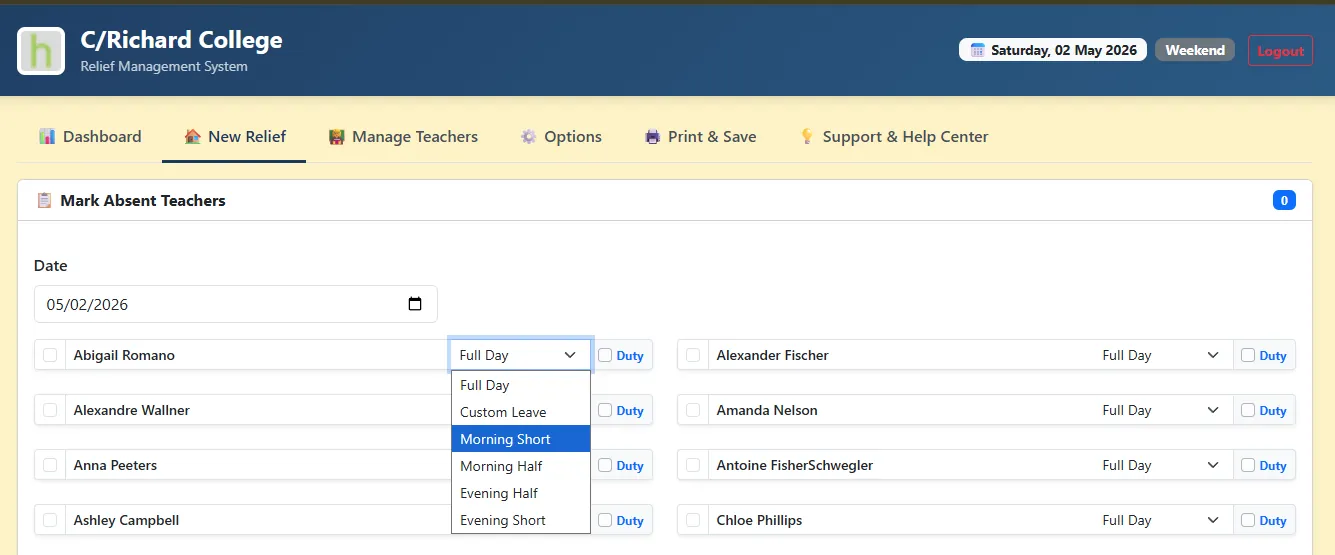Open the Dashboard tab
Image resolution: width=1335 pixels, height=555 pixels.
[90, 136]
